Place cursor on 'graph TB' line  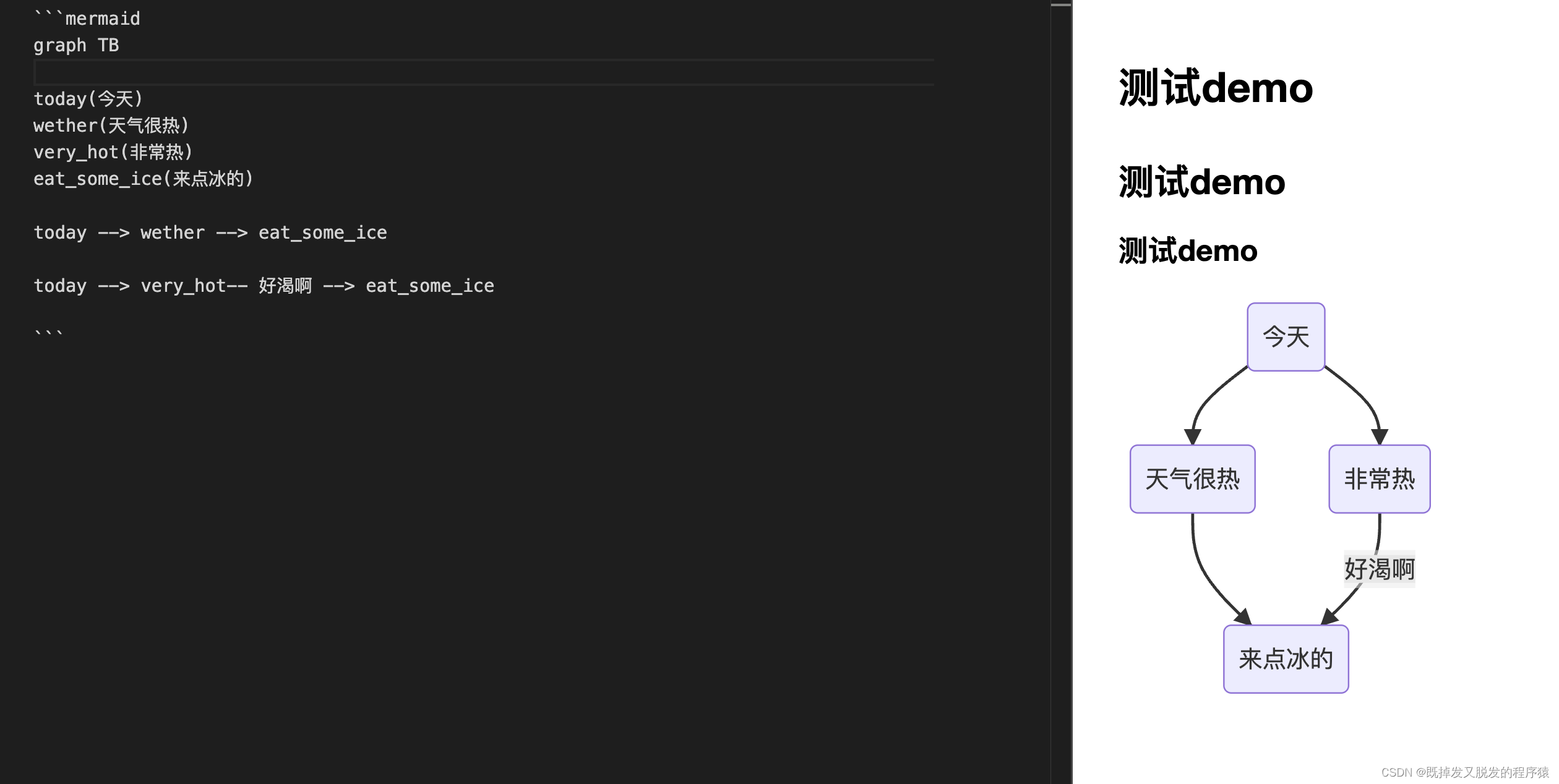76,46
